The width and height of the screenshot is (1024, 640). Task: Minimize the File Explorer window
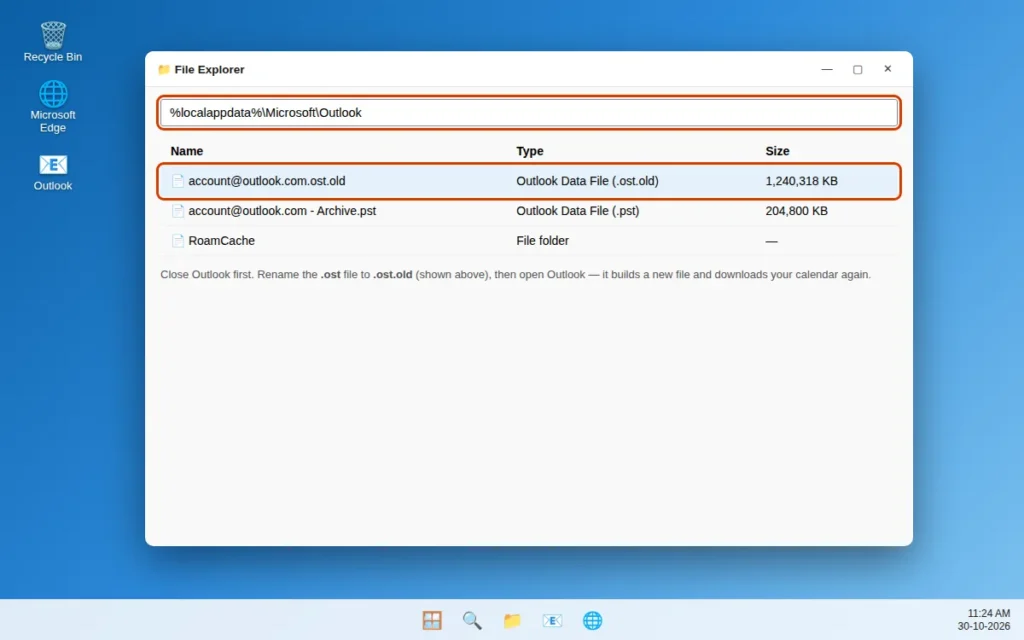(827, 69)
